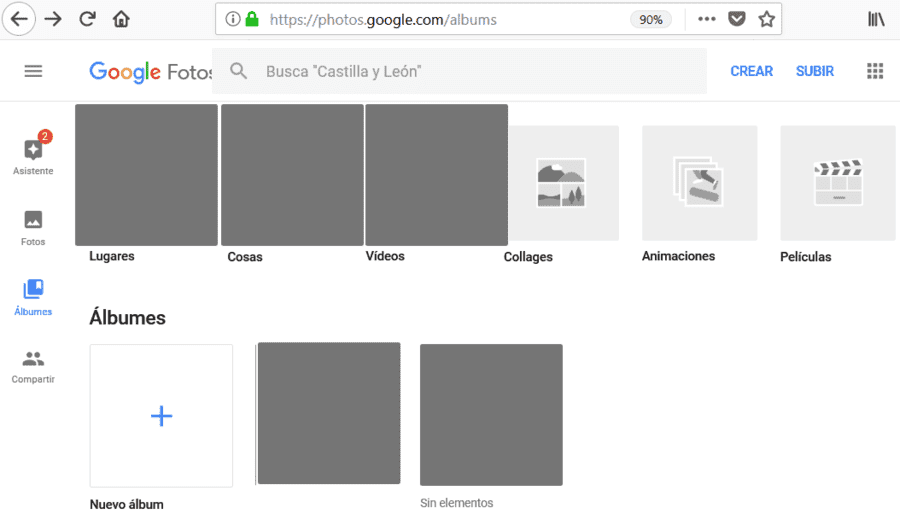The width and height of the screenshot is (900, 514).
Task: Click the Cosas label
Action: 245,256
